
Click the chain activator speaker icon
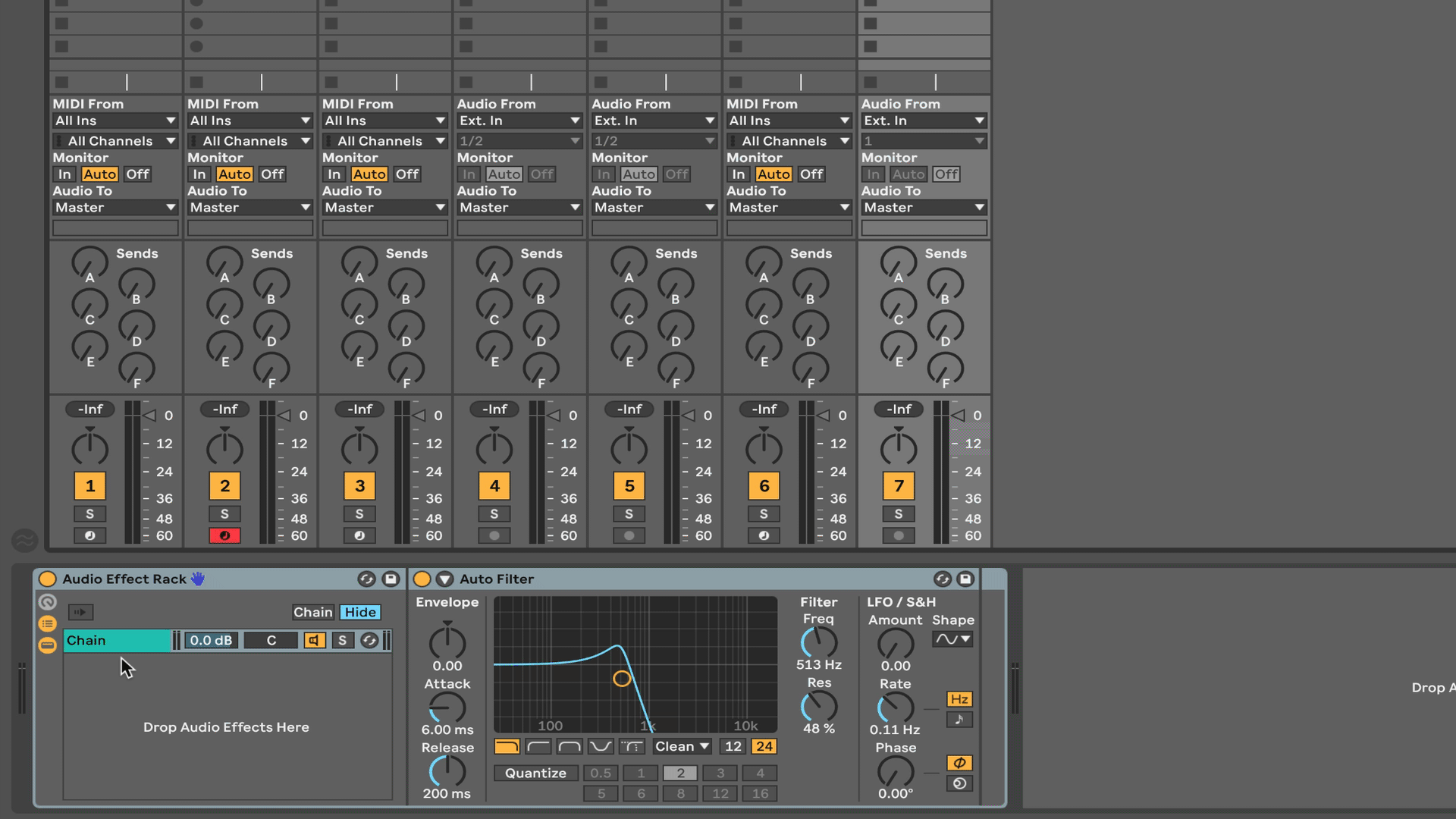314,641
